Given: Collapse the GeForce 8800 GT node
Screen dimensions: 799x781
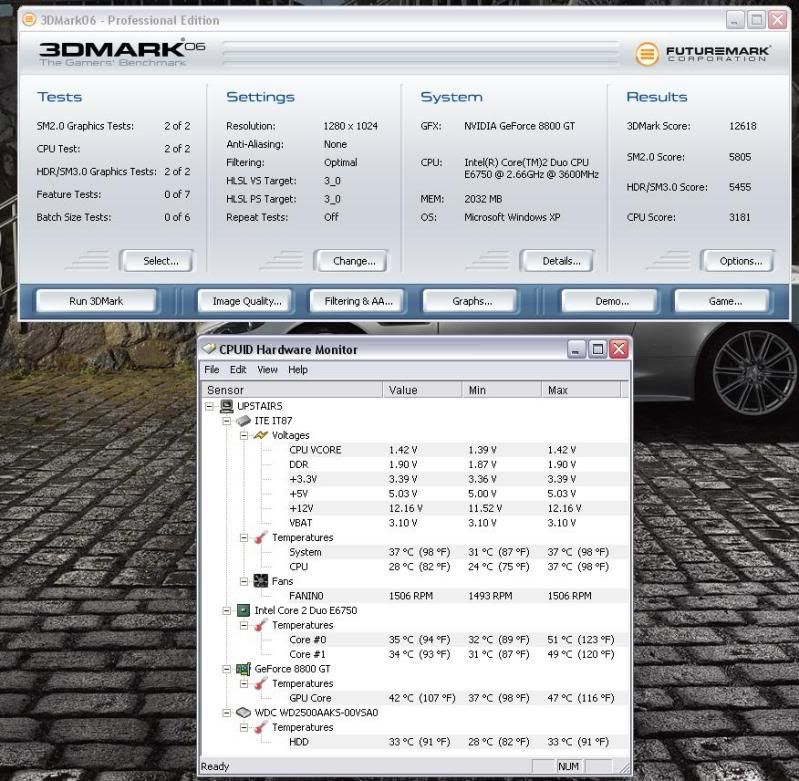Looking at the screenshot, I should pos(227,669).
